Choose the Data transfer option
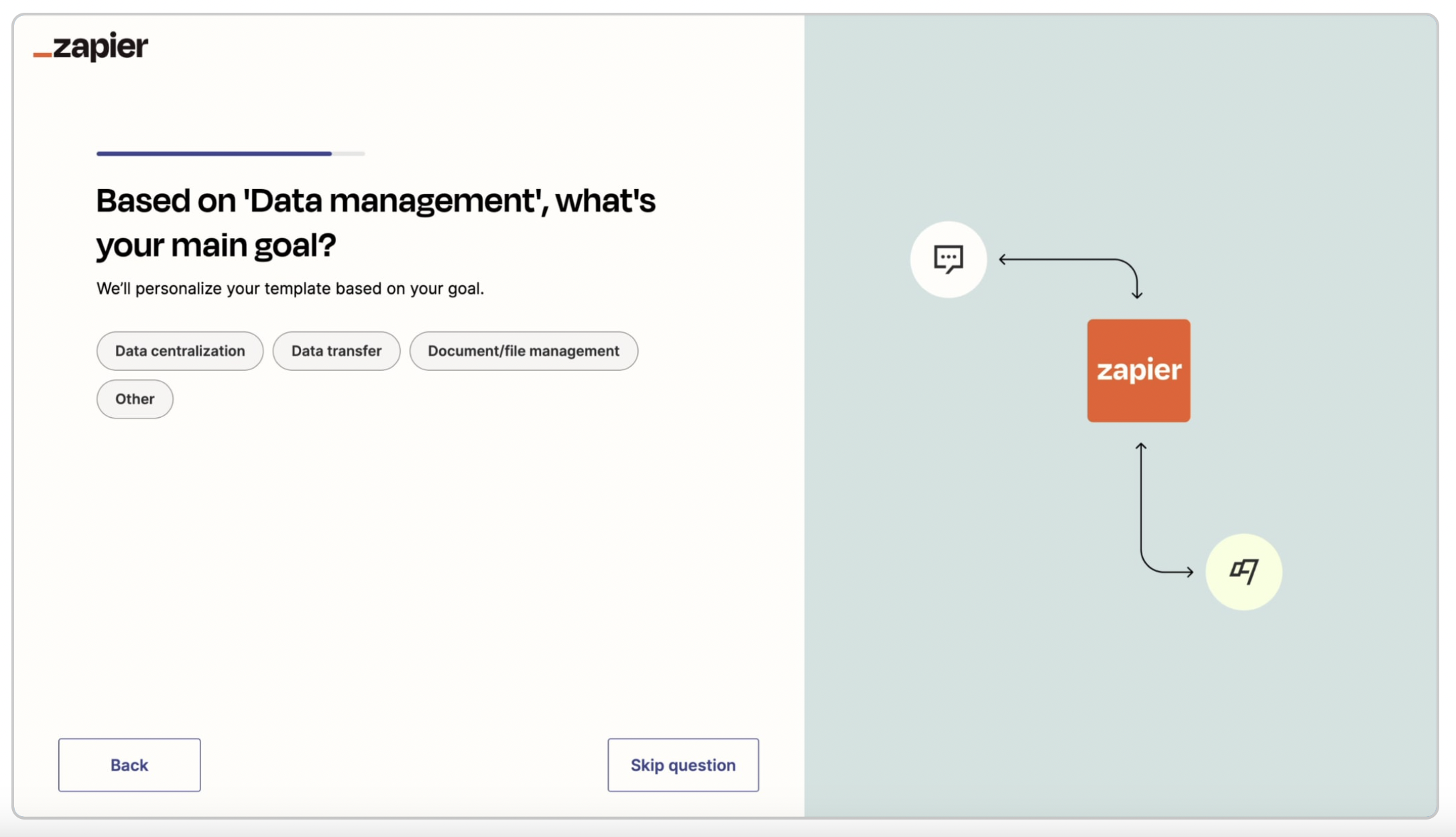The width and height of the screenshot is (1456, 837). (337, 351)
